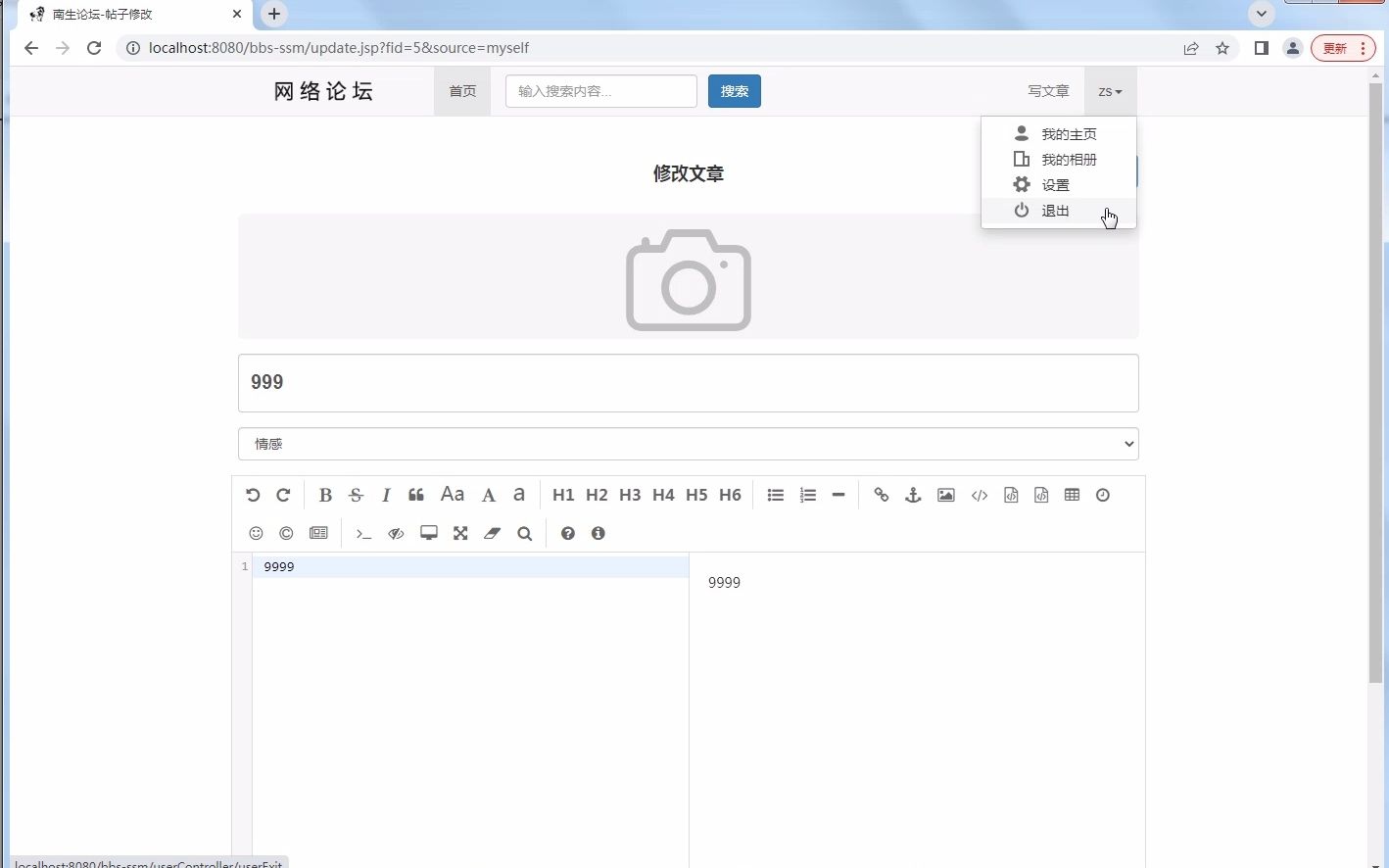Redo the edit in editor toolbar
1389x868 pixels.
(x=283, y=496)
